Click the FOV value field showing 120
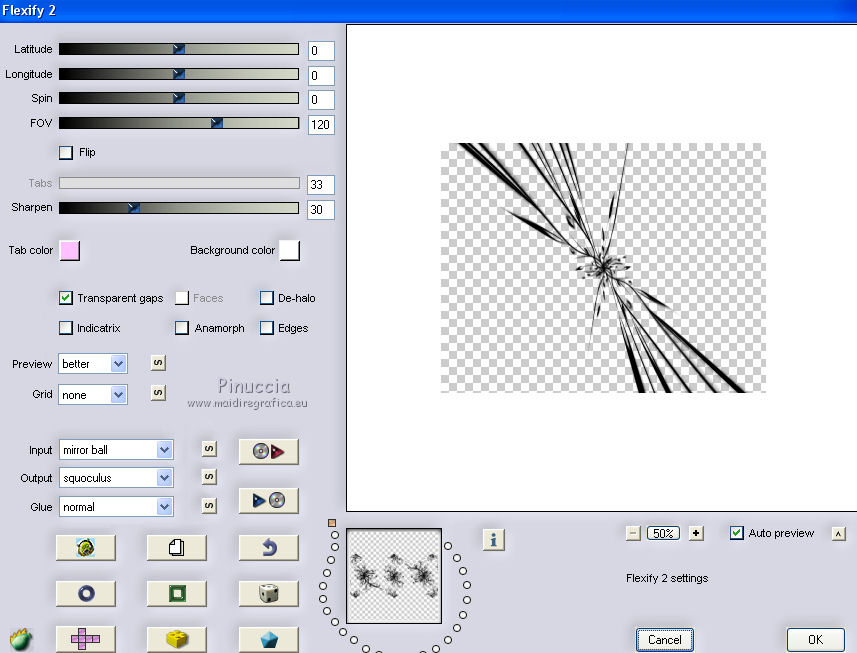This screenshot has height=653, width=857. (321, 125)
